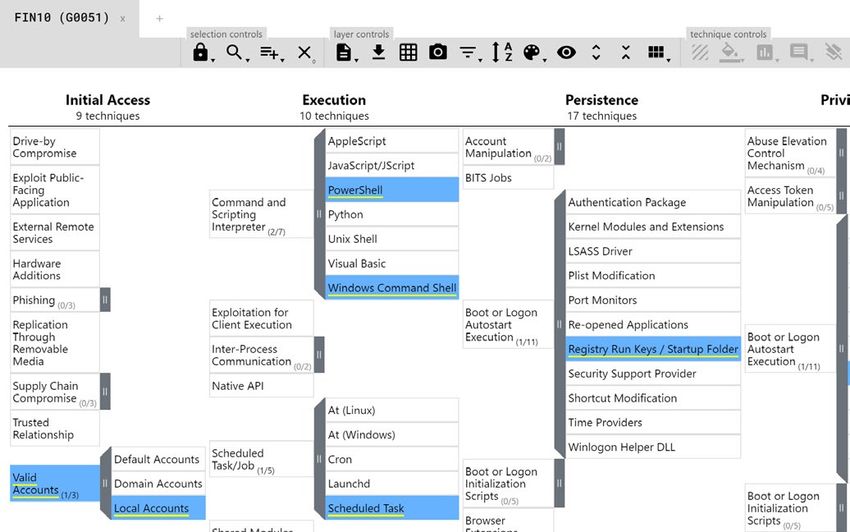Click the download layer as JSON icon
This screenshot has height=532, width=850.
[379, 53]
